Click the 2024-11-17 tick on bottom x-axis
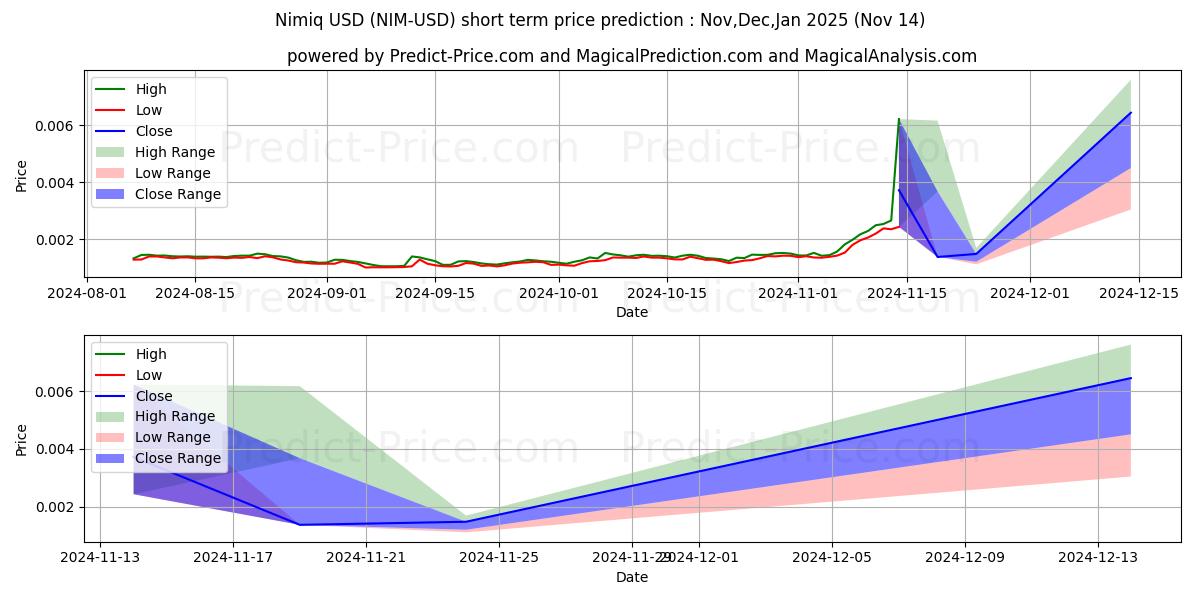Viewport: 1200px width, 600px height. [233, 560]
